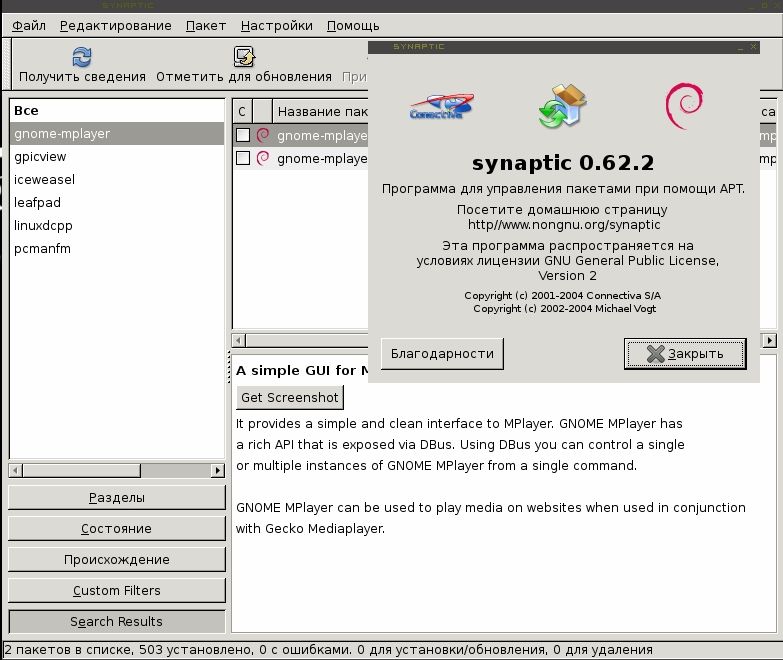This screenshot has width=783, height=660.
Task: Show filters by Происхождение
Action: pos(117,559)
